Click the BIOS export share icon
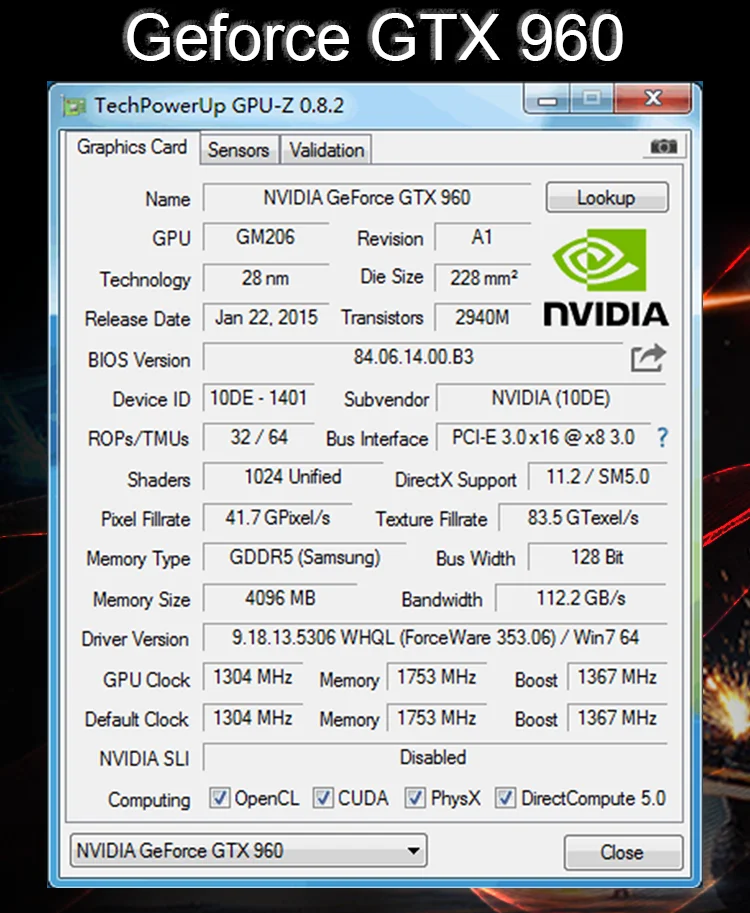 (648, 358)
